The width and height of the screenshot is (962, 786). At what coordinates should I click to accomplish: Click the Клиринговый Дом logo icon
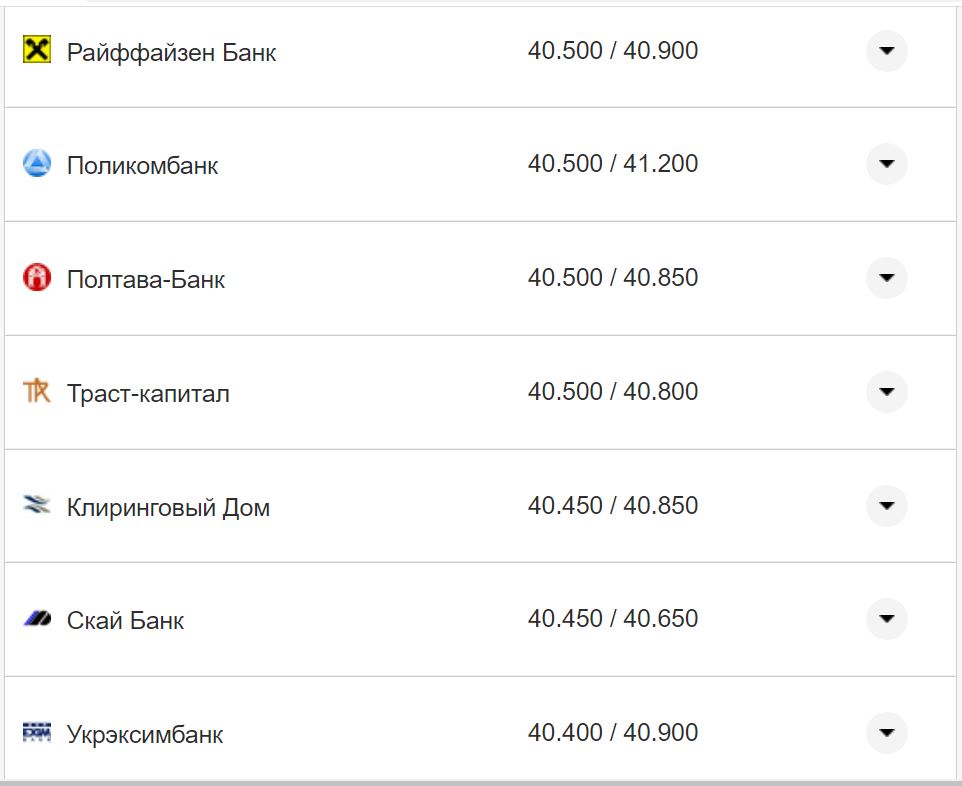35,505
